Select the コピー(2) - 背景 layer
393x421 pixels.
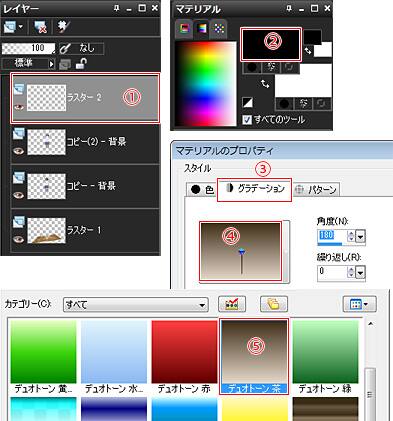(x=85, y=142)
